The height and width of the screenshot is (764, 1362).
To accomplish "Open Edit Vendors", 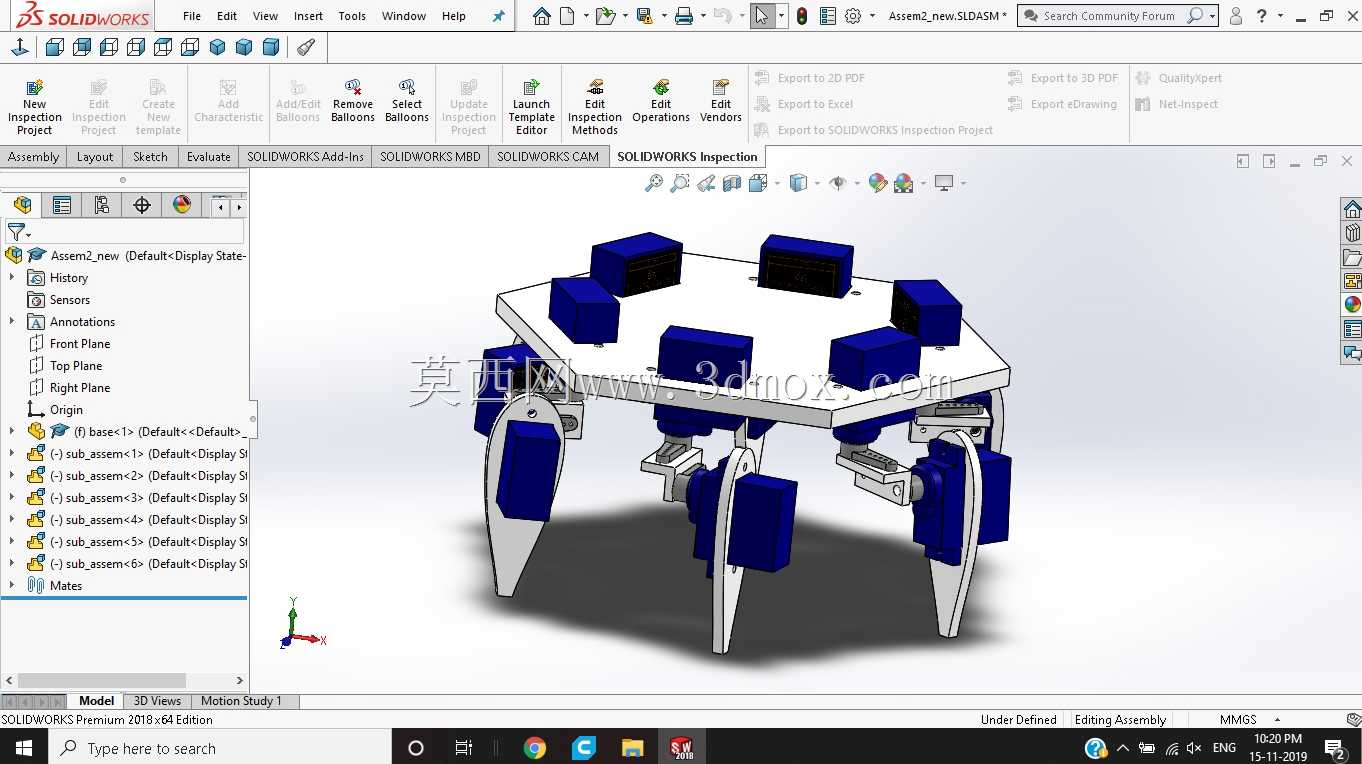I will tap(721, 102).
